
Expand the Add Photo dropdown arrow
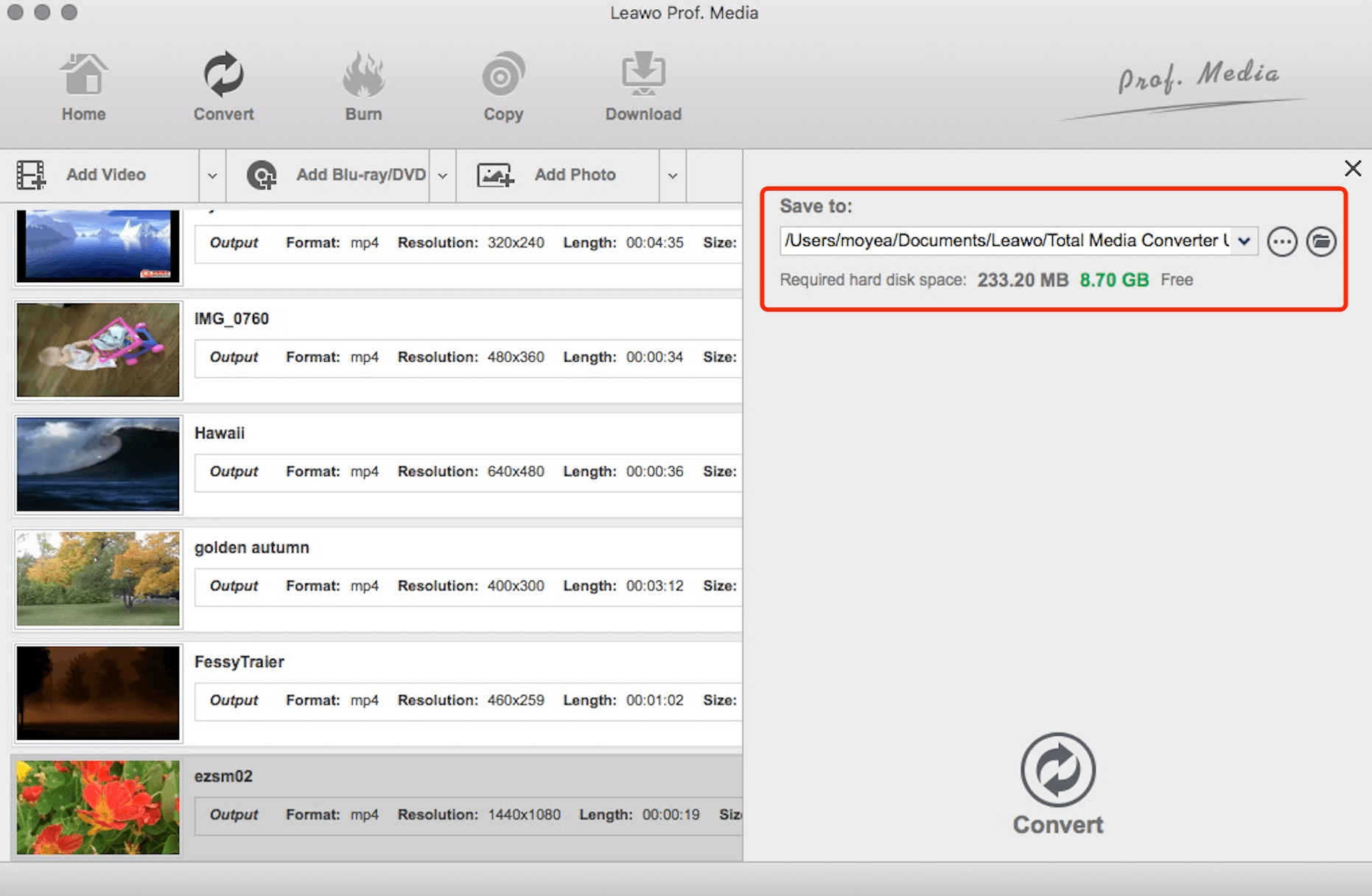[x=673, y=176]
